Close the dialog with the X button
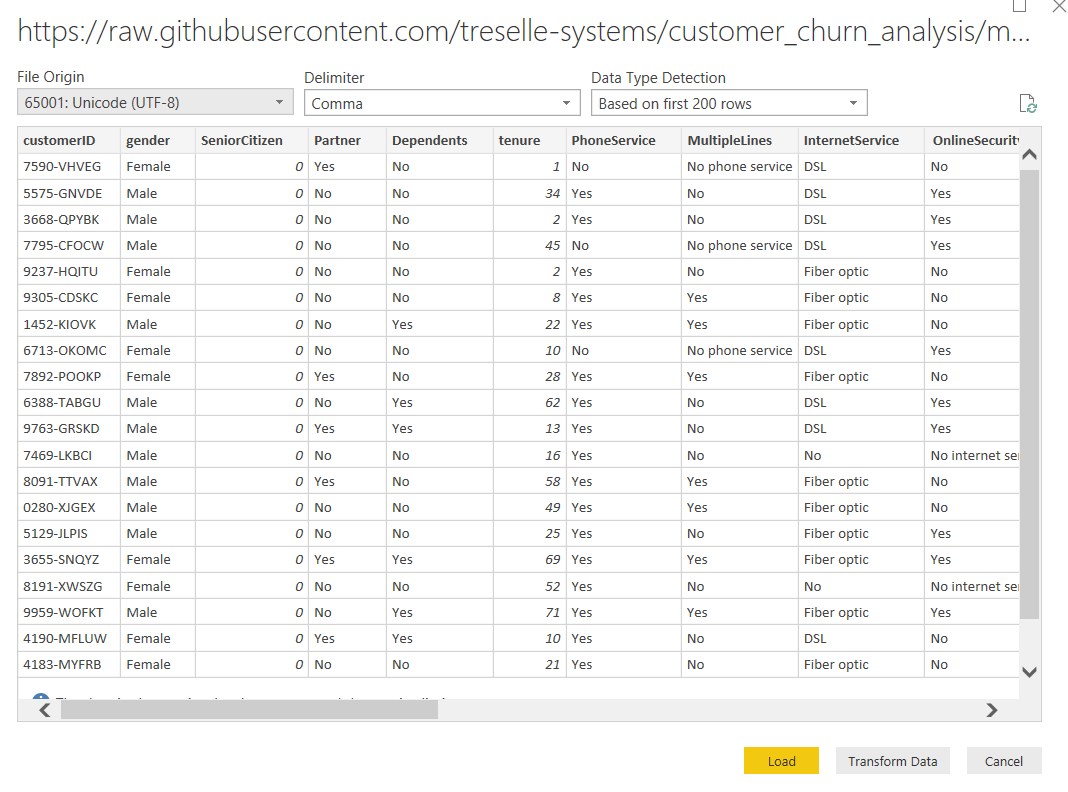Image resolution: width=1068 pixels, height=792 pixels. [1059, 6]
